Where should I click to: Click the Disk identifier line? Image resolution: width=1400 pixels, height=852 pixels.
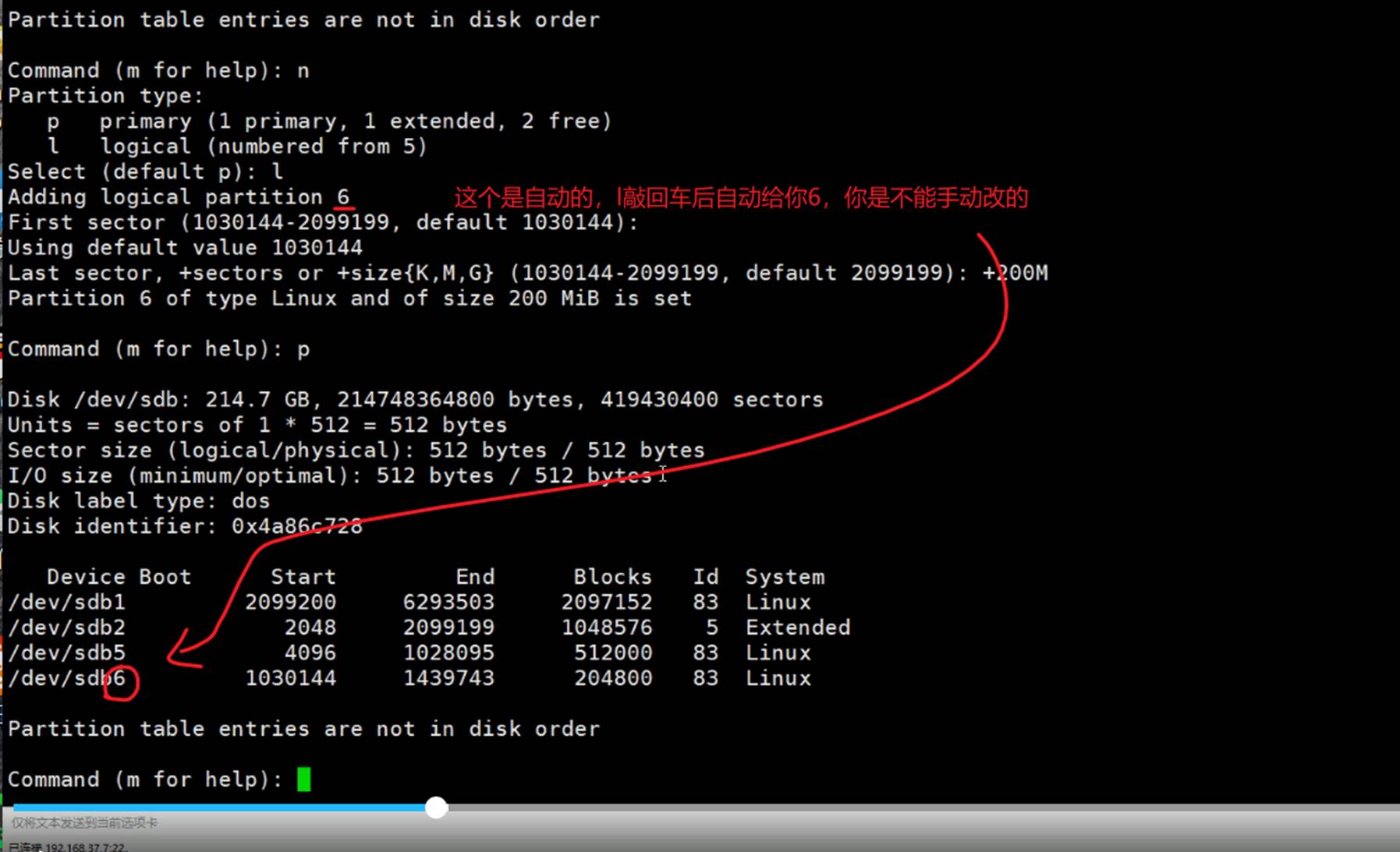(x=185, y=526)
